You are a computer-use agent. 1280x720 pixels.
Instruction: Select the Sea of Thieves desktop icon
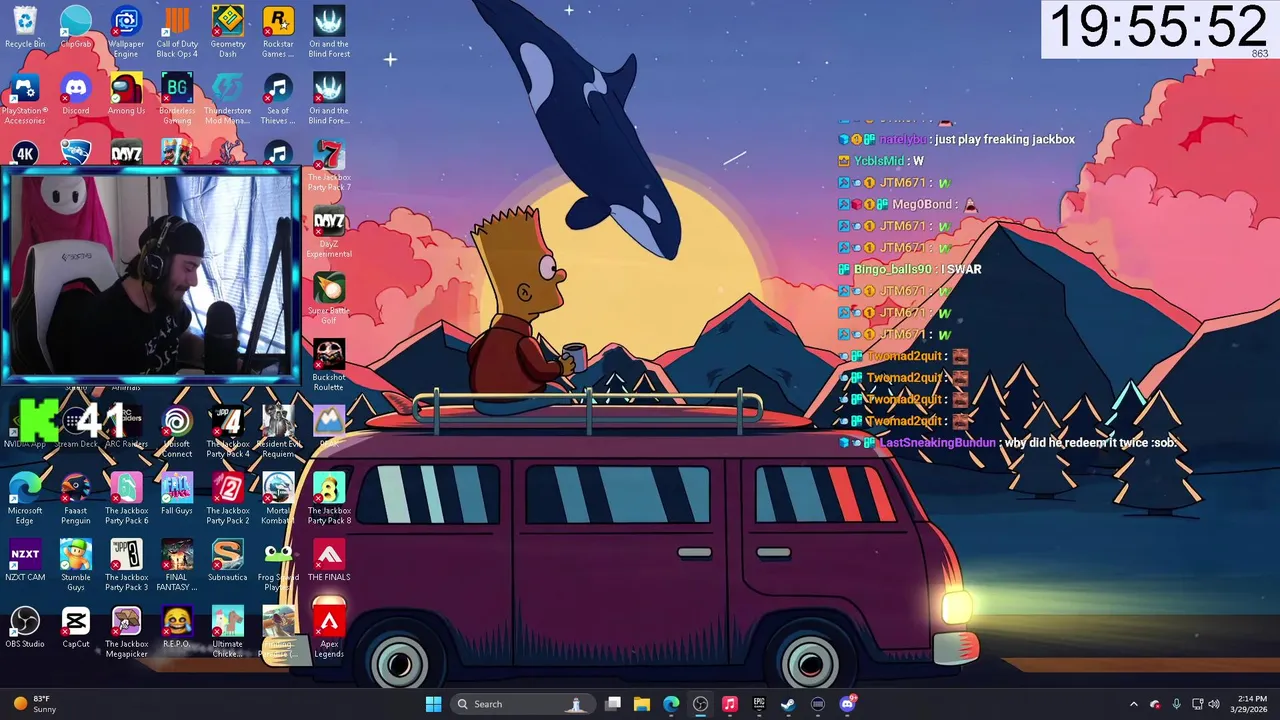[278, 99]
